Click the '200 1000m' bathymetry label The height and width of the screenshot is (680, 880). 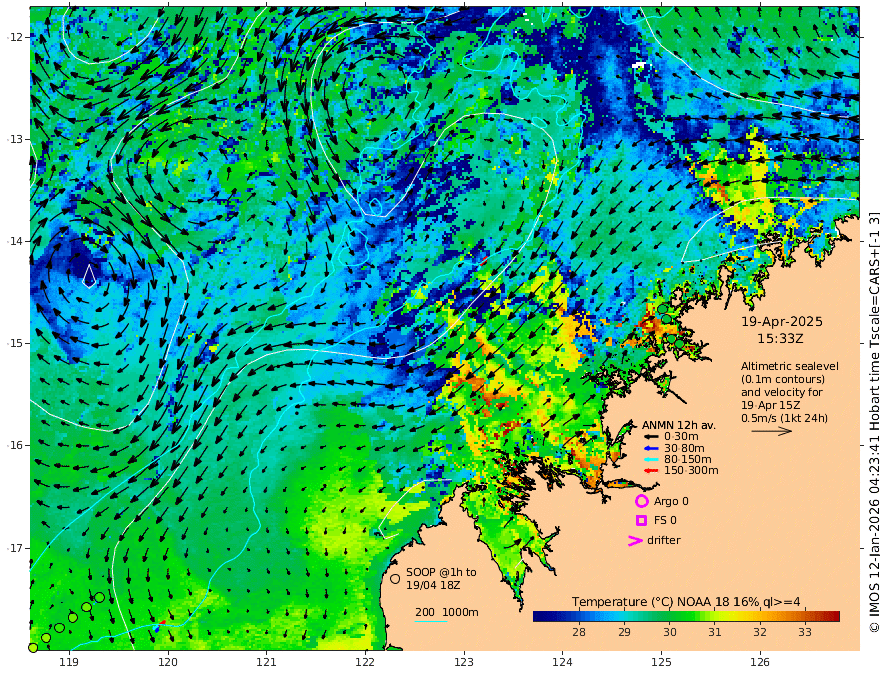click(447, 612)
